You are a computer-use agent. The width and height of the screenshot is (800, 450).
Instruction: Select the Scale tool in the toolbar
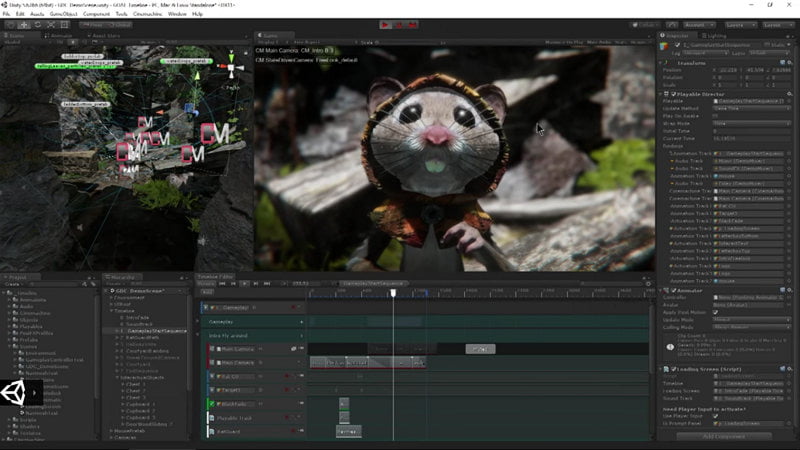49,24
